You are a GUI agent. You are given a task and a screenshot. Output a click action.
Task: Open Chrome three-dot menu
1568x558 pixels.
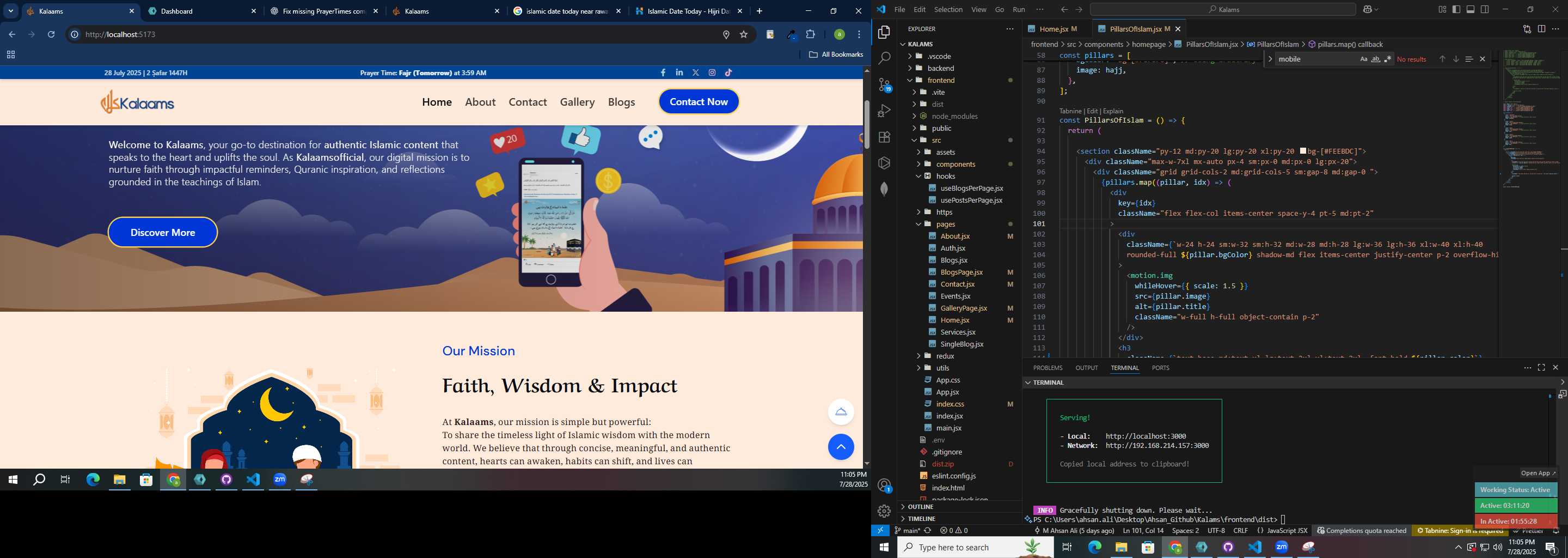point(860,35)
